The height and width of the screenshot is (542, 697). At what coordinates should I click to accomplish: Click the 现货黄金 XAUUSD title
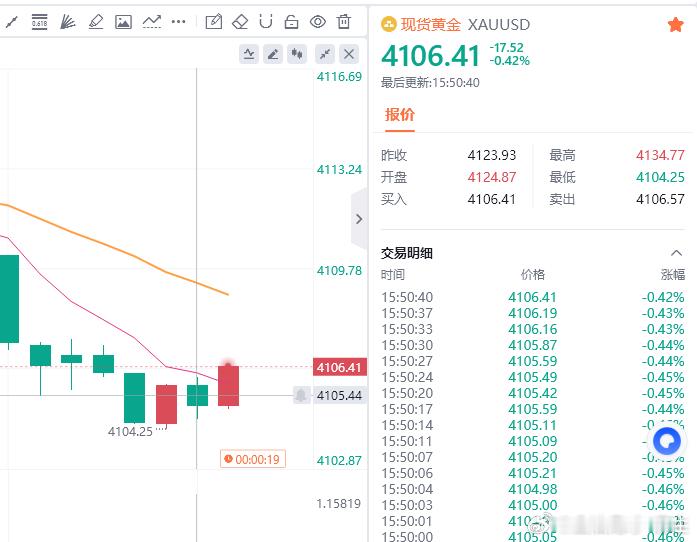coord(465,24)
